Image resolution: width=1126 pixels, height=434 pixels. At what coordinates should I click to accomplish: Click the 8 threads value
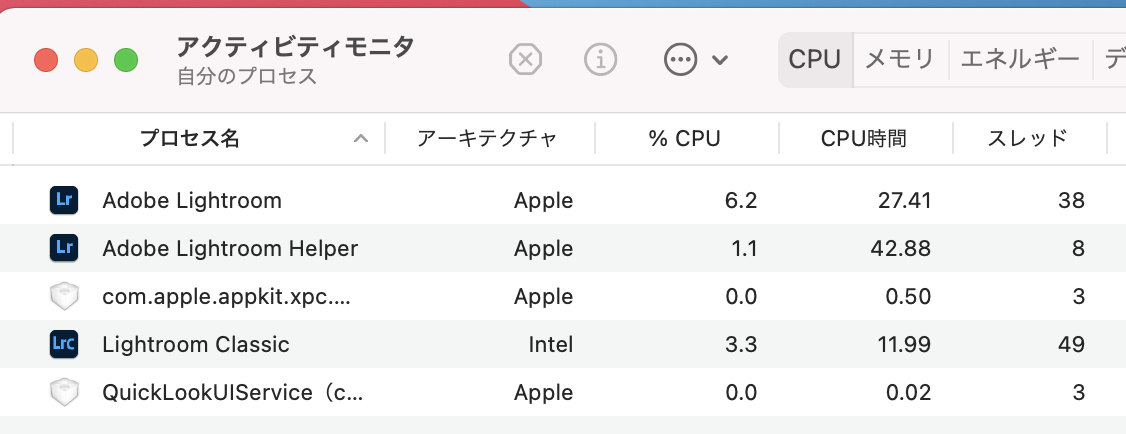click(x=1078, y=249)
